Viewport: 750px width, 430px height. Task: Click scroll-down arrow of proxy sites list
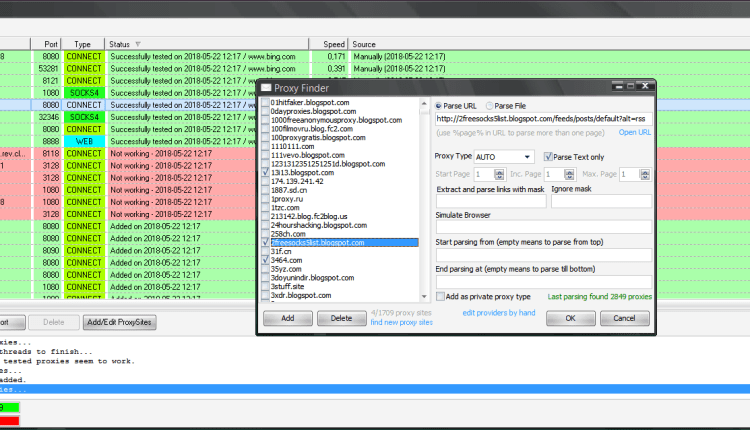point(424,297)
